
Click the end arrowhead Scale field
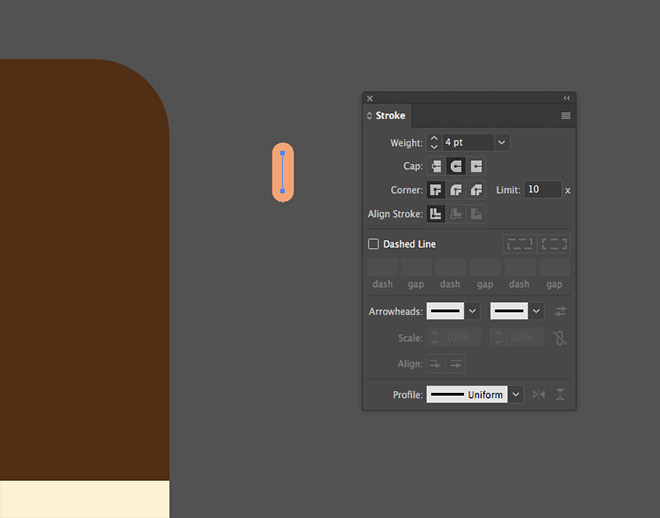pos(525,337)
